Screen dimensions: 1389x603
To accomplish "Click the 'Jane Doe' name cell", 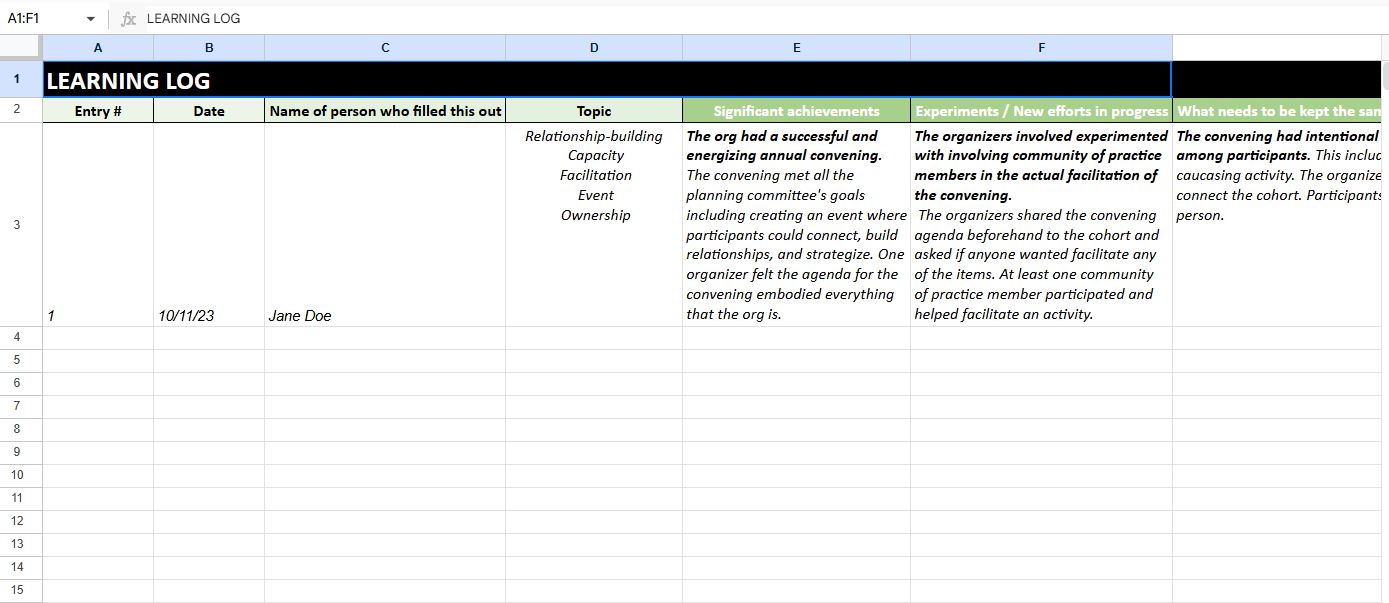I will [x=385, y=225].
